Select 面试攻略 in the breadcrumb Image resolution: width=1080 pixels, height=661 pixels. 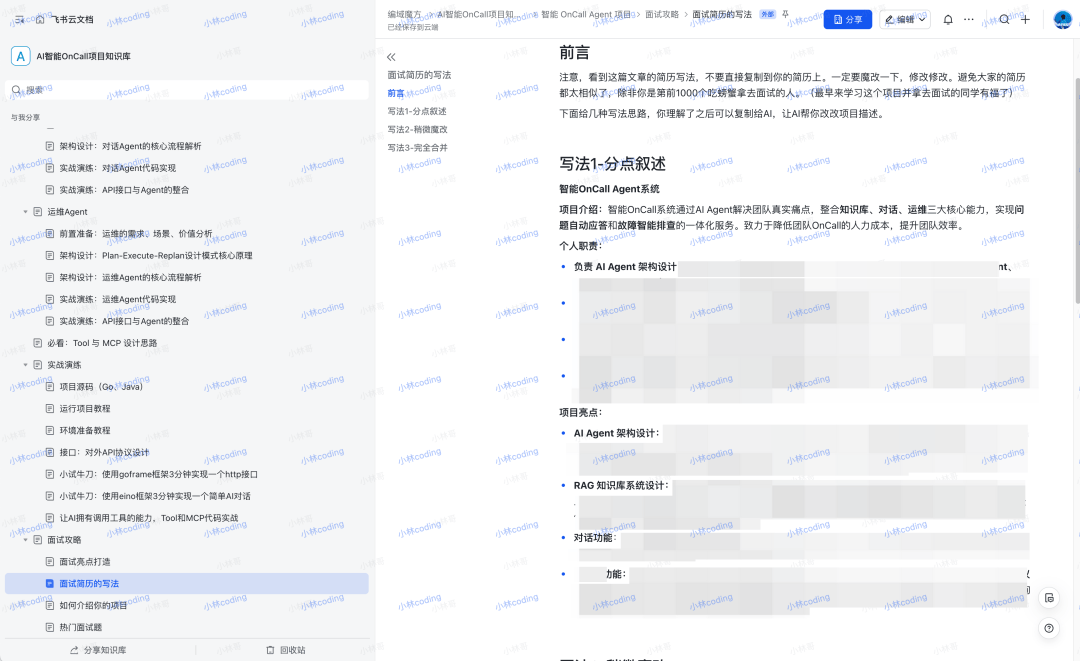point(661,15)
